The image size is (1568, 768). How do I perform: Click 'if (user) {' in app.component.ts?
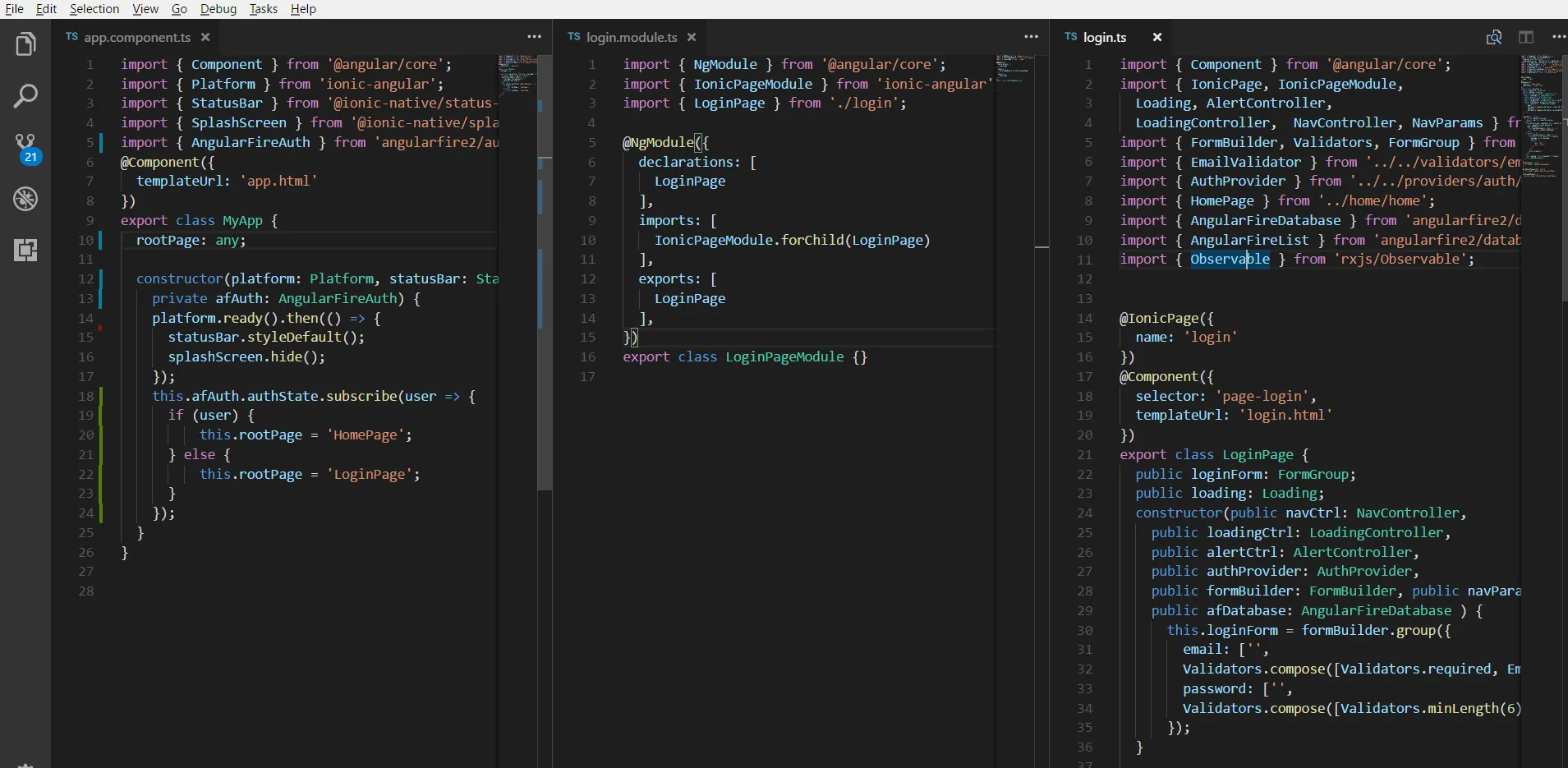[211, 416]
